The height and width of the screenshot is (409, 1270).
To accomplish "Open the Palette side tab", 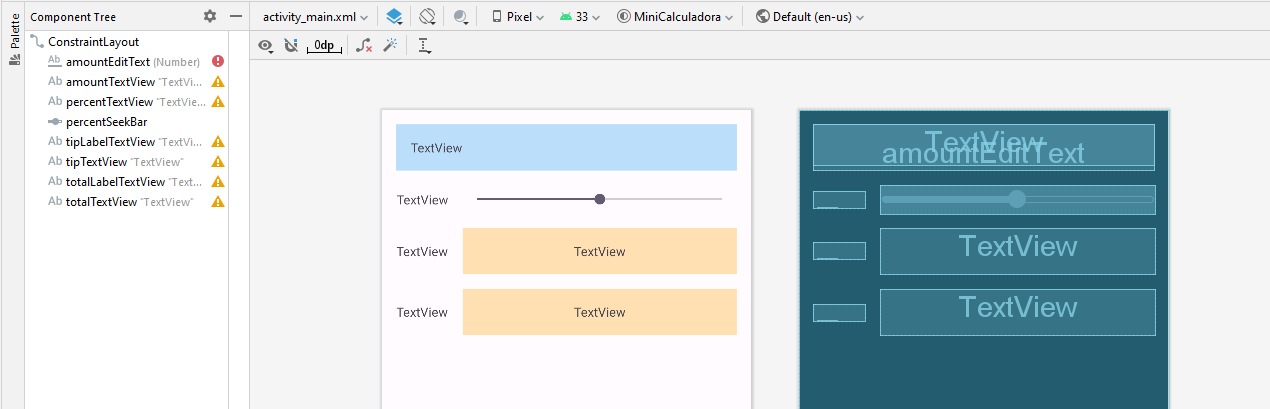I will (x=14, y=38).
